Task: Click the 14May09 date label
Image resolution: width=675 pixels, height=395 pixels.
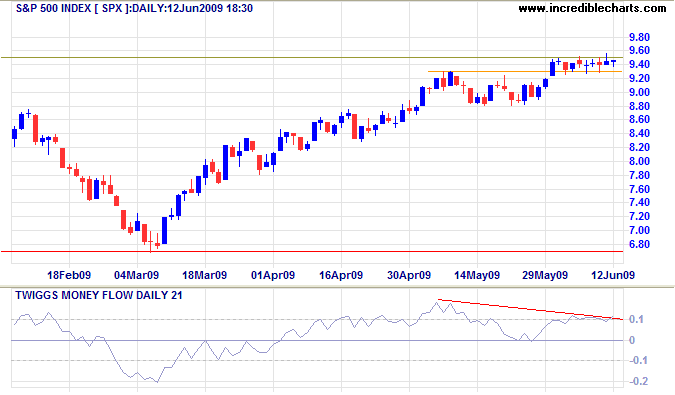Action: tap(477, 275)
